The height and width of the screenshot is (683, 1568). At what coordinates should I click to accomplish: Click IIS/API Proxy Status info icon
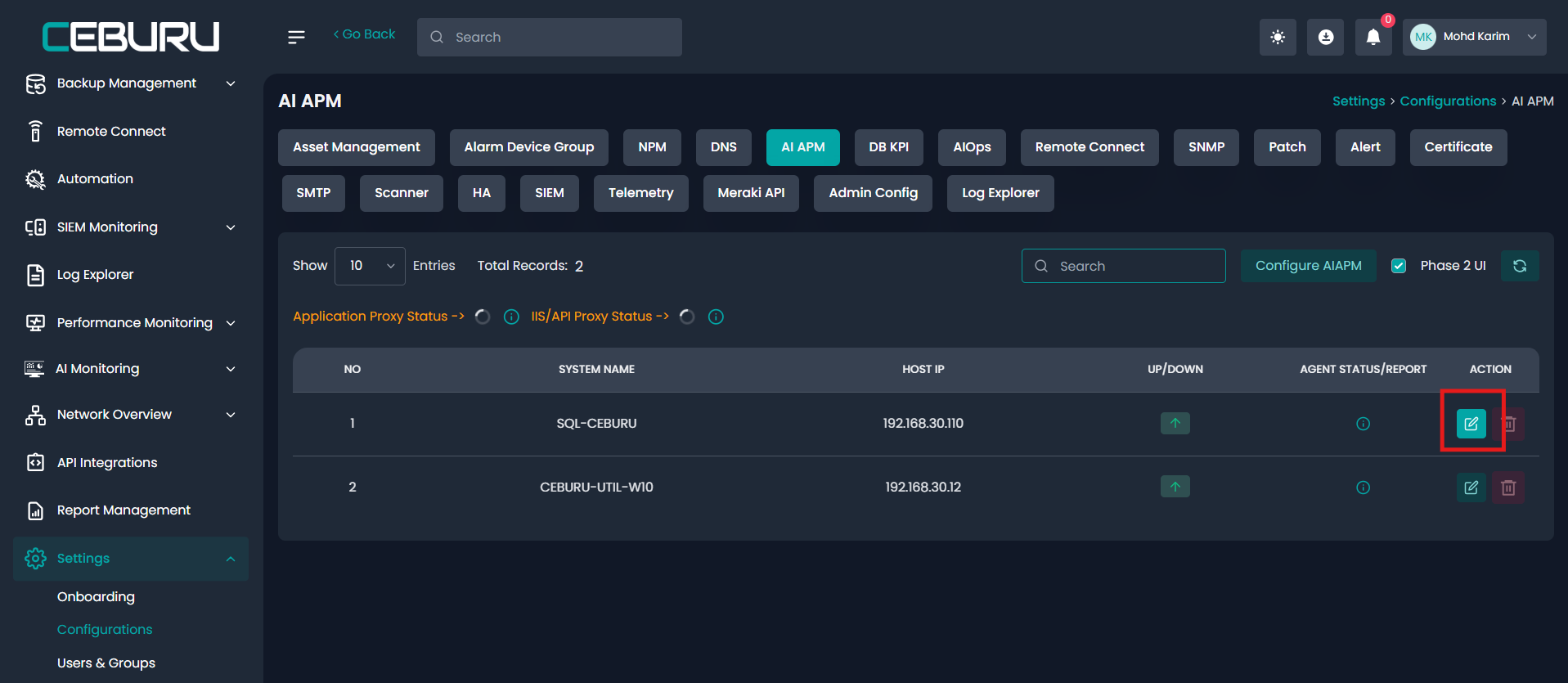tap(716, 317)
